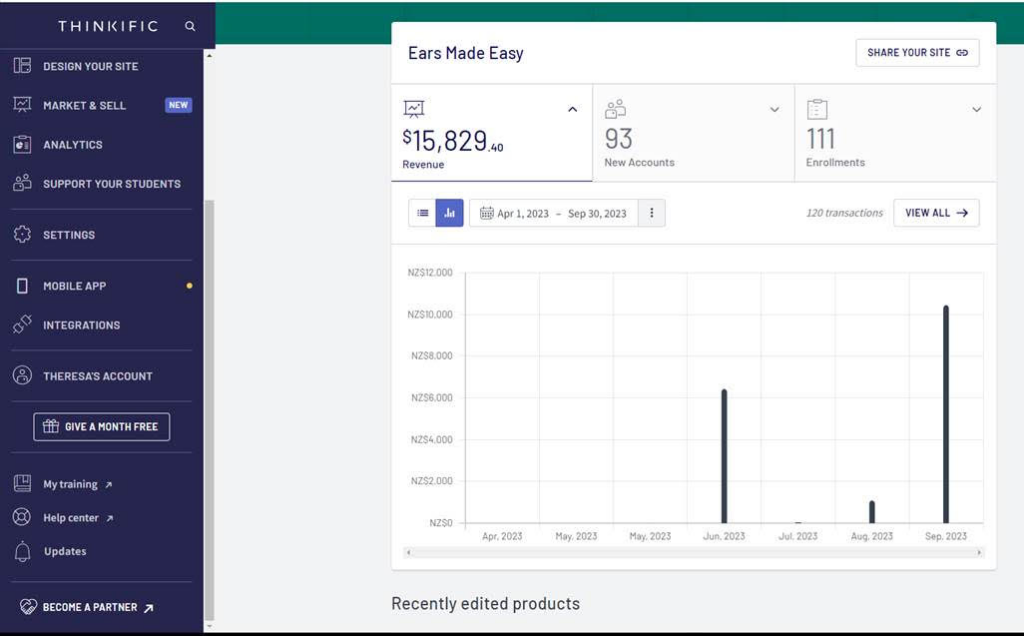Click the Analytics report icon
This screenshot has height=636, width=1024.
[x=22, y=144]
